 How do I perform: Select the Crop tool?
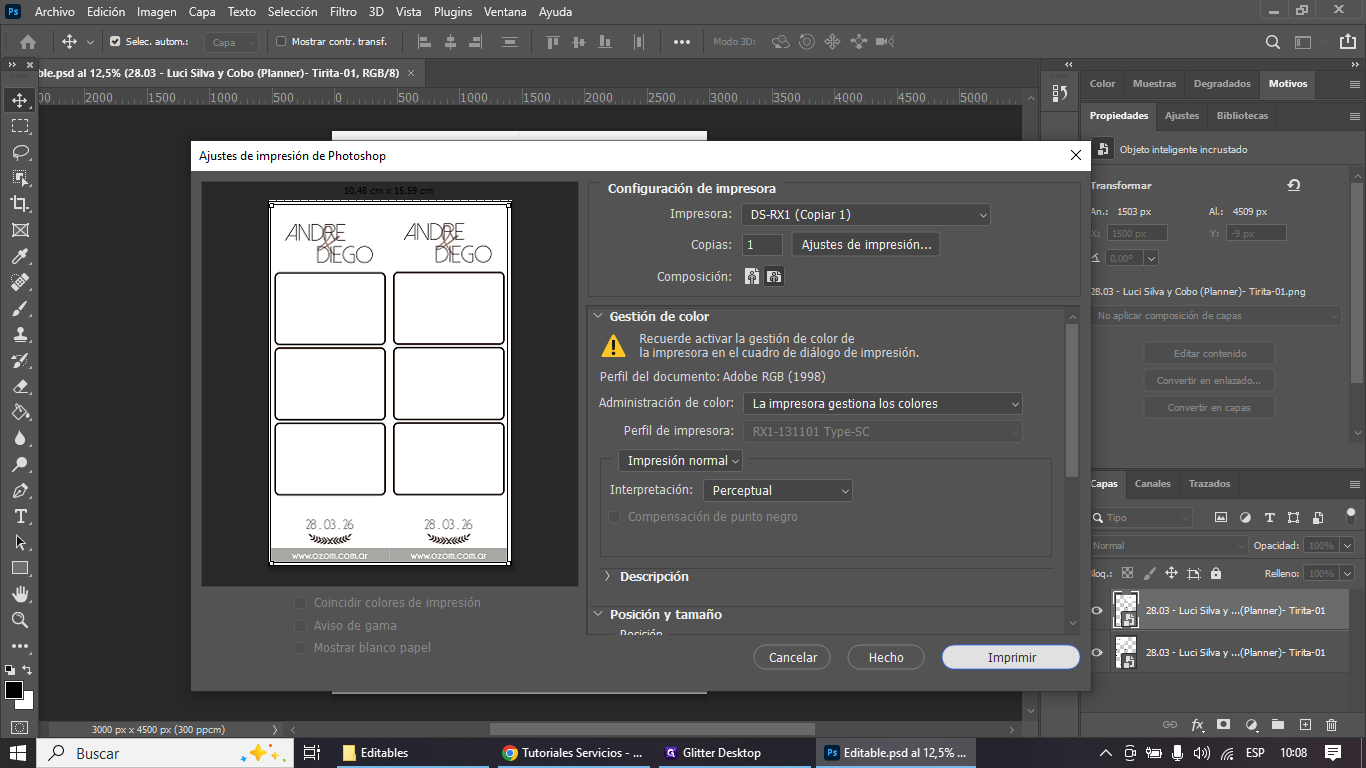19,204
